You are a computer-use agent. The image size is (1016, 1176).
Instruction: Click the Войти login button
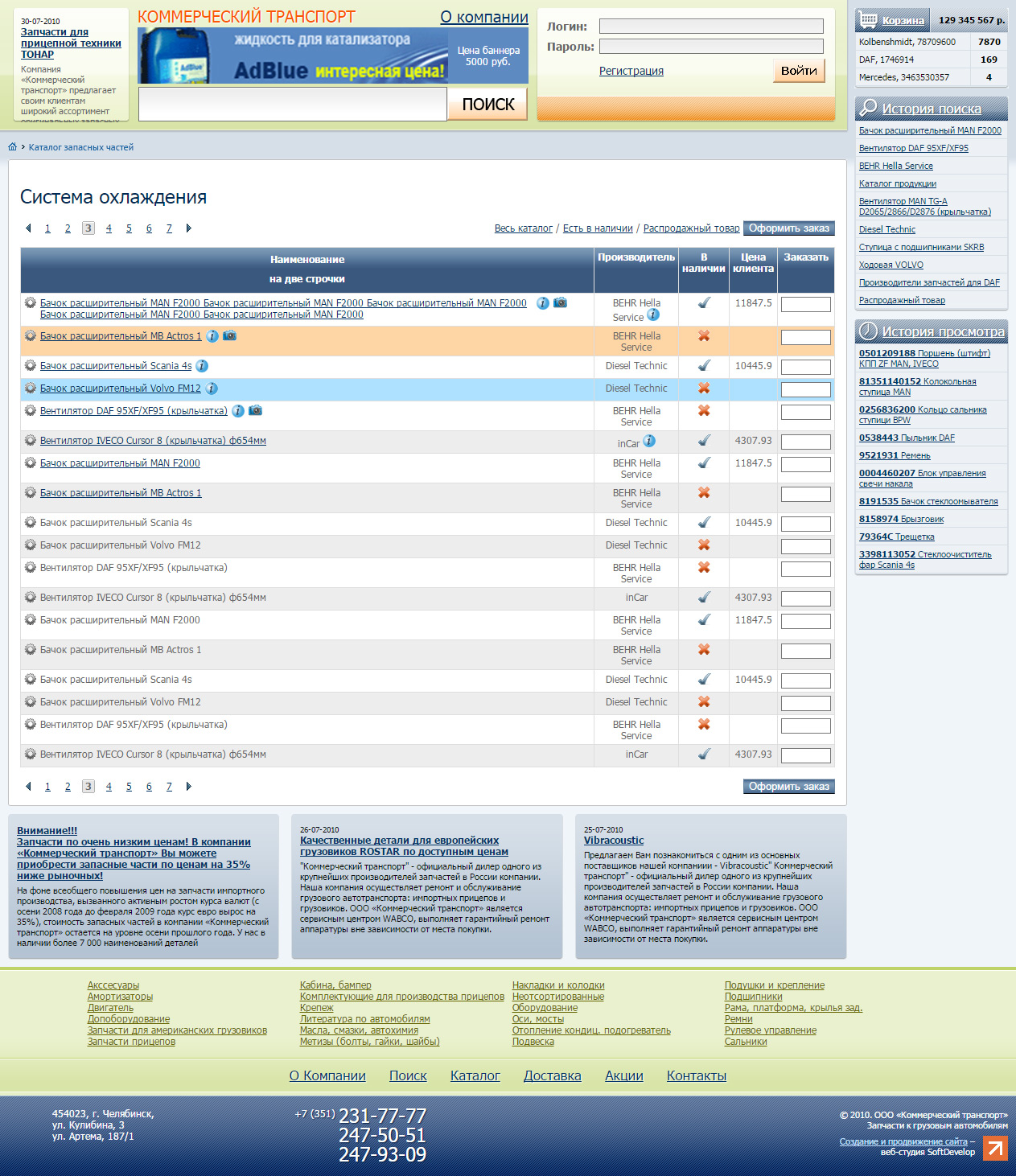coord(799,71)
